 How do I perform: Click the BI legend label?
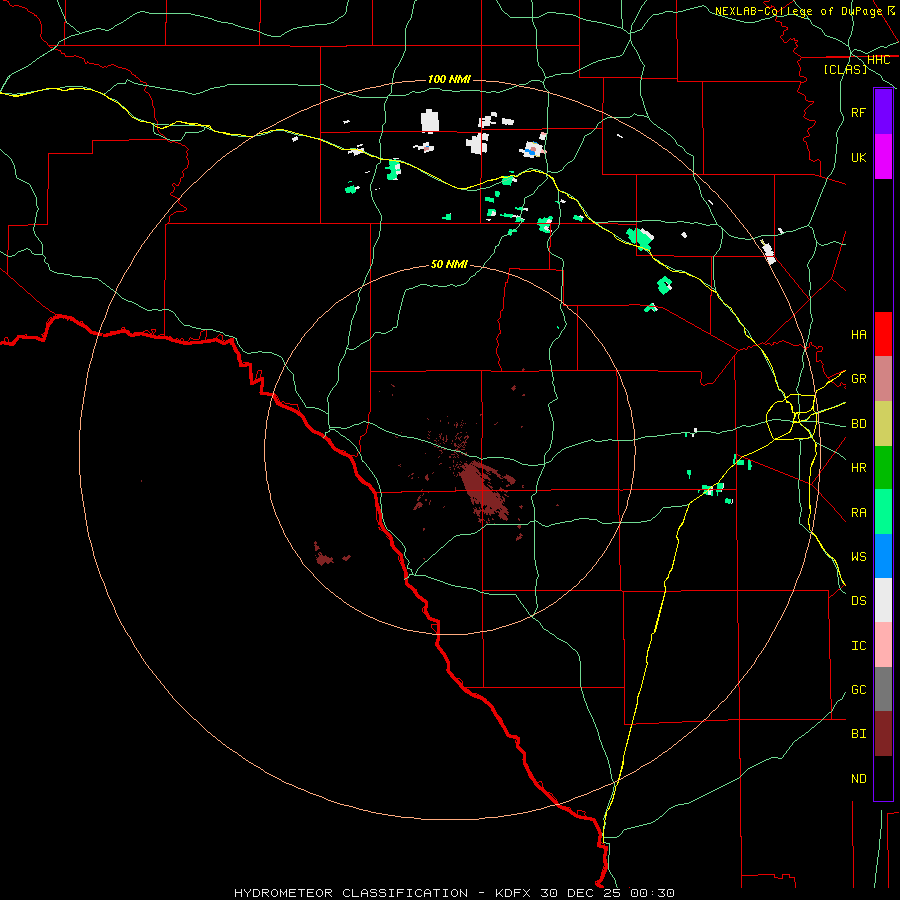(x=858, y=734)
